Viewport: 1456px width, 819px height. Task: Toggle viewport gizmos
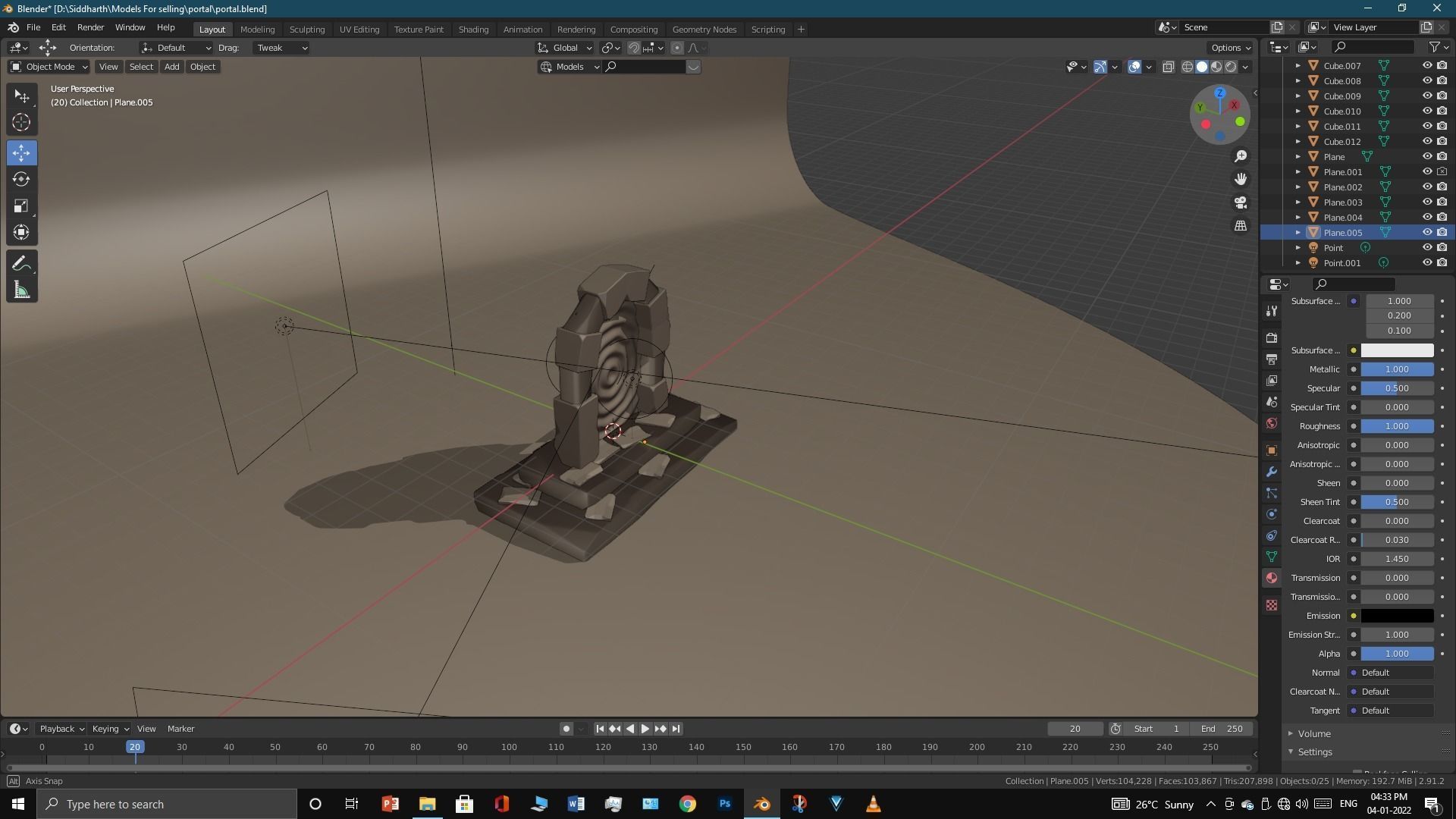(1100, 67)
